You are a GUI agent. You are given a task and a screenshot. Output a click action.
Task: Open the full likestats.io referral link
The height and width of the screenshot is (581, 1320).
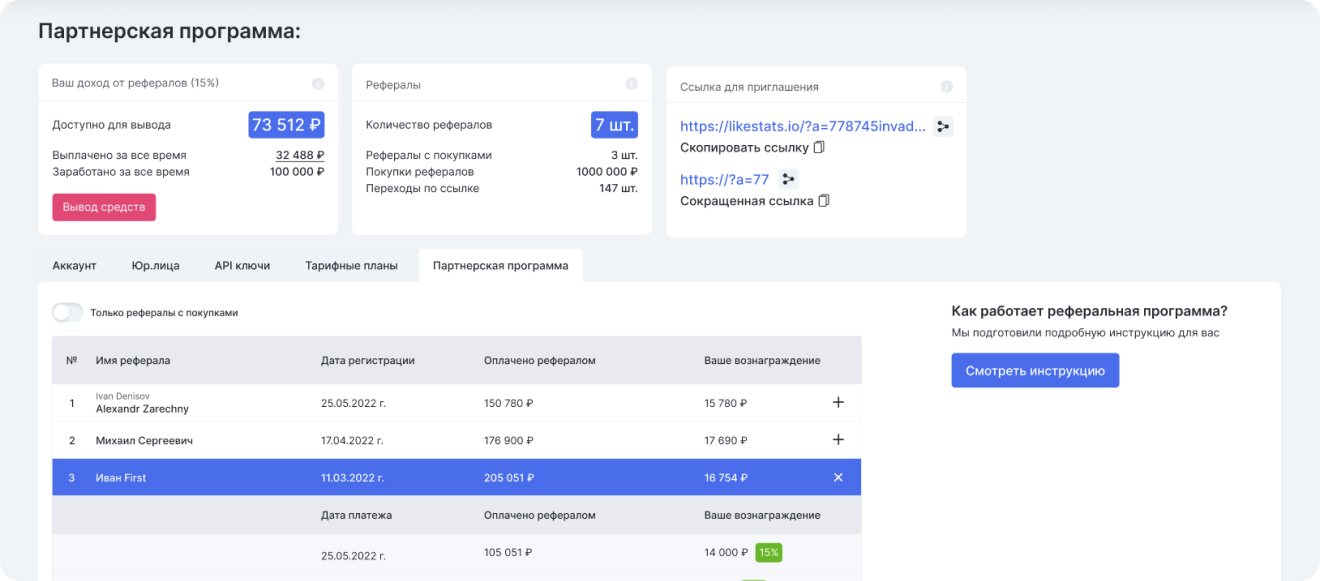click(803, 126)
